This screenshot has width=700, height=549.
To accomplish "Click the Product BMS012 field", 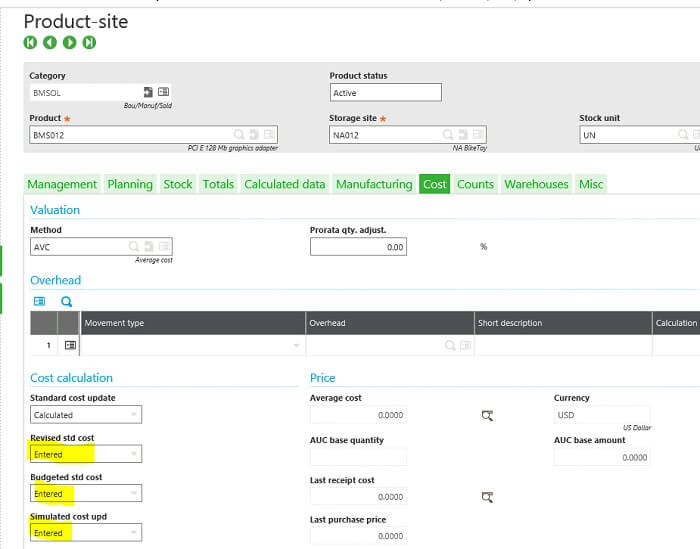I will pos(154,135).
